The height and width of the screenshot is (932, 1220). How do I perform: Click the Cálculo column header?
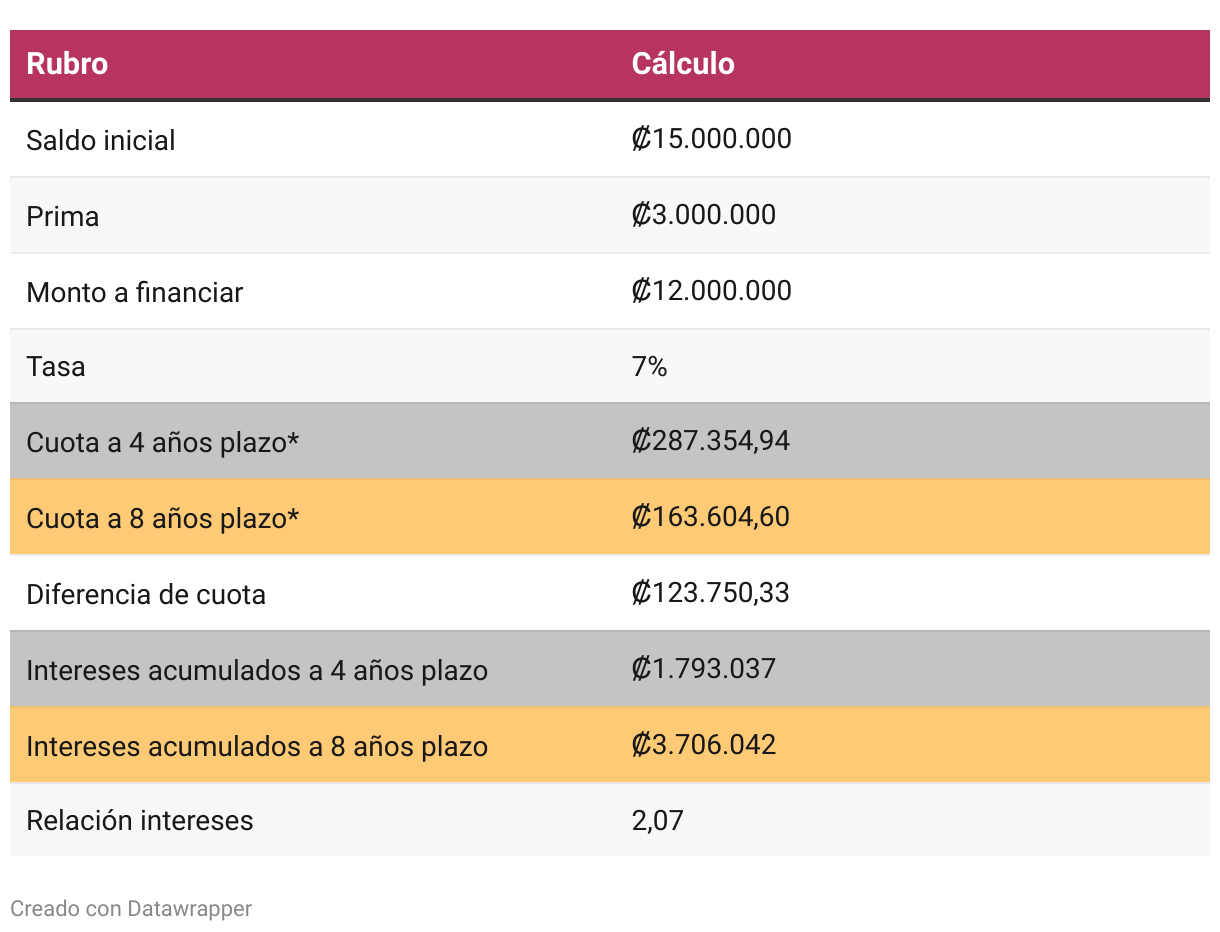click(x=683, y=64)
